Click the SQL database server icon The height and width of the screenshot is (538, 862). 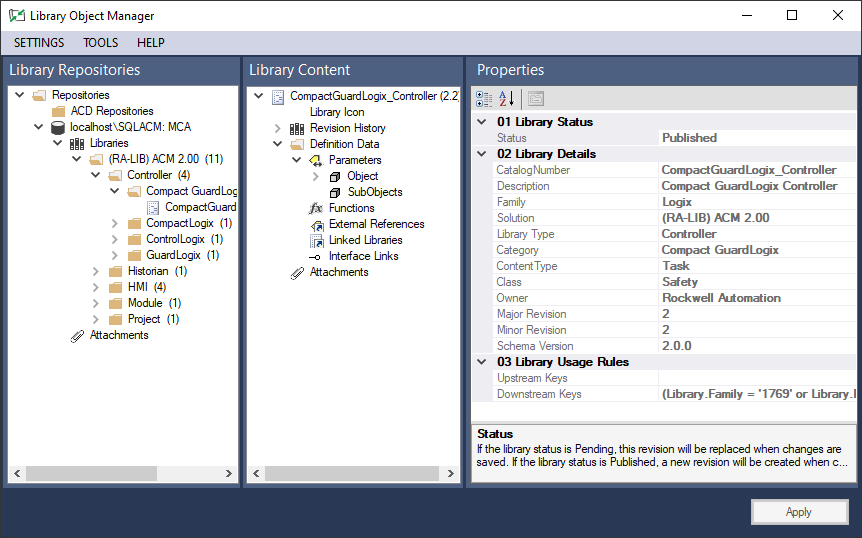click(x=58, y=127)
